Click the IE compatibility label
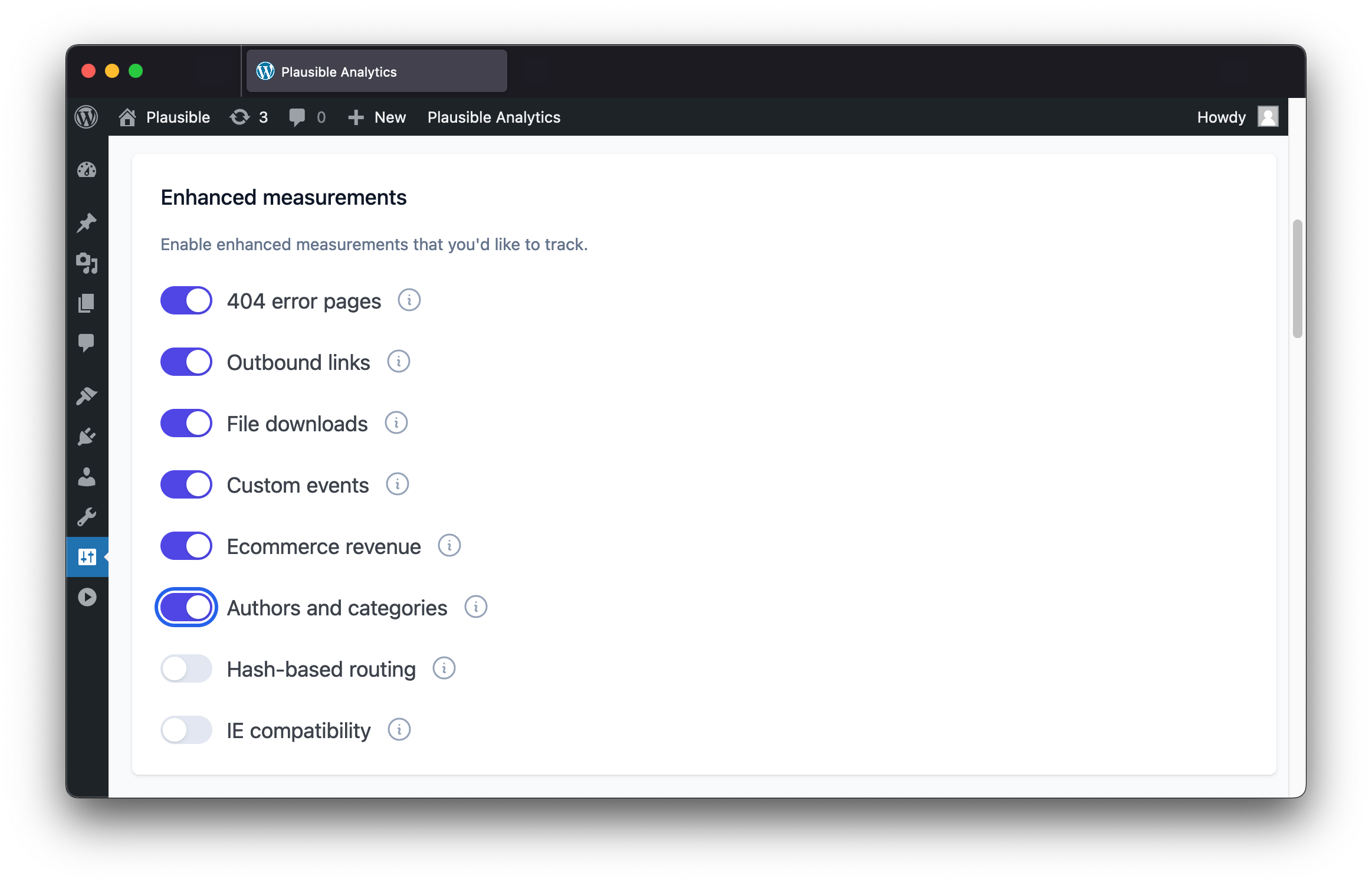Viewport: 1372px width, 885px height. click(x=298, y=731)
